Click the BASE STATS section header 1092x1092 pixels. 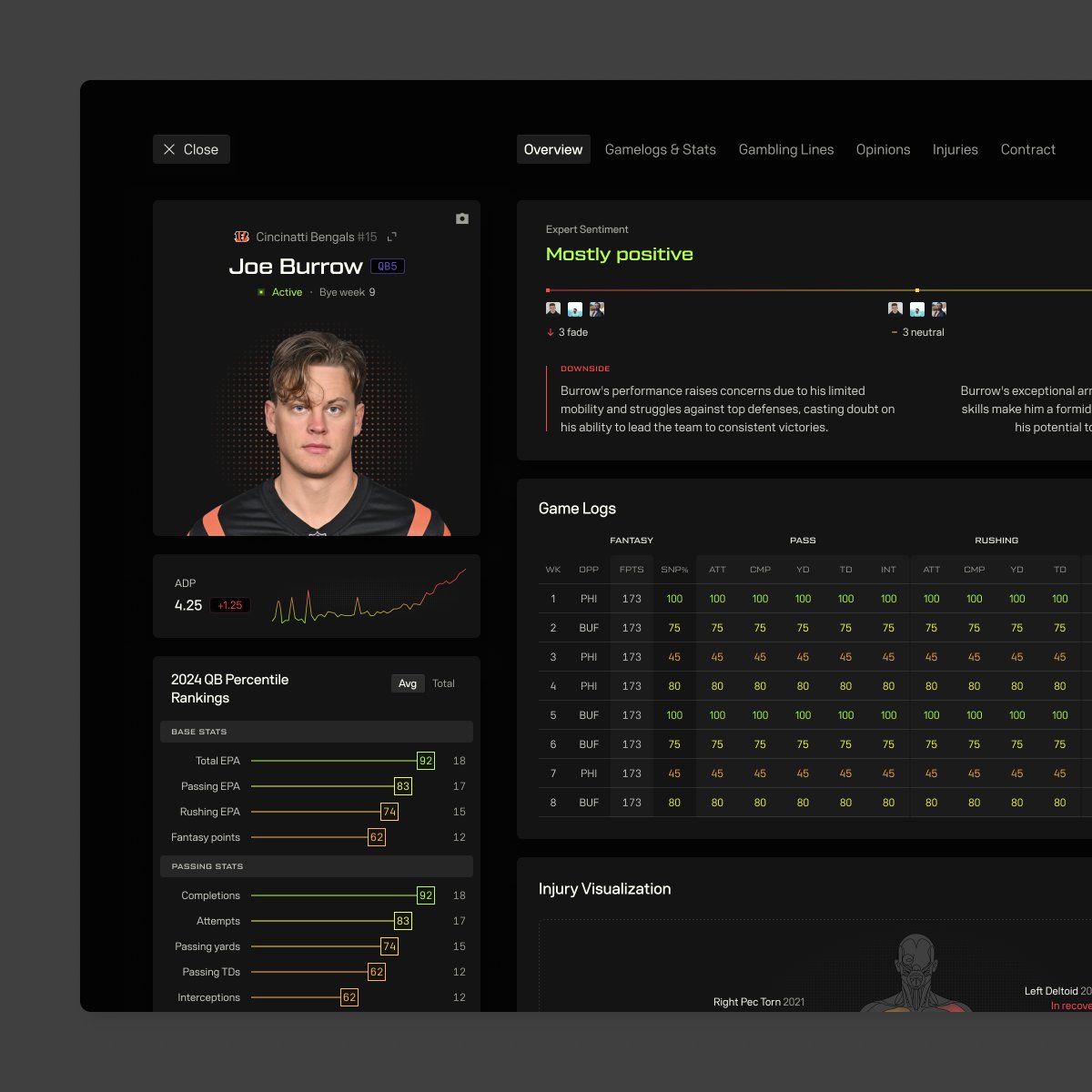[317, 732]
